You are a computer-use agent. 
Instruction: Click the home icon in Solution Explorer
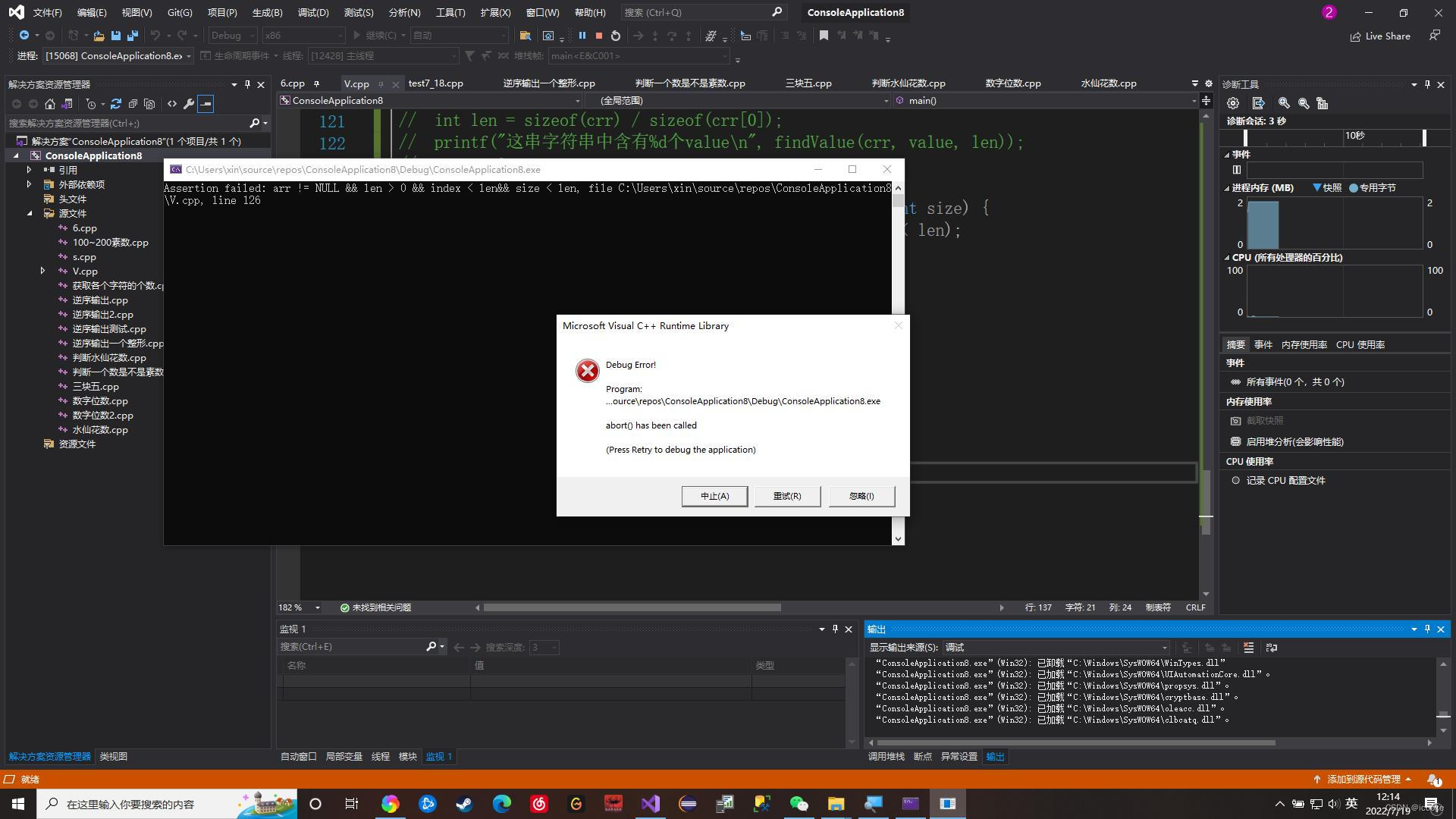point(50,104)
